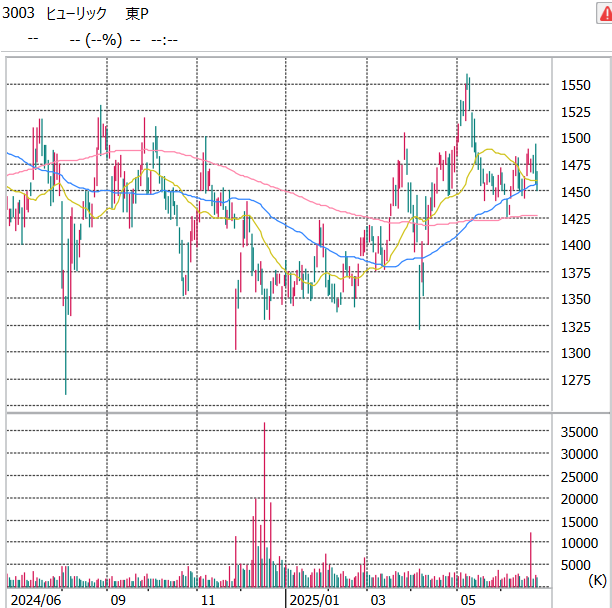Click the (K) volume unit label

point(597,580)
